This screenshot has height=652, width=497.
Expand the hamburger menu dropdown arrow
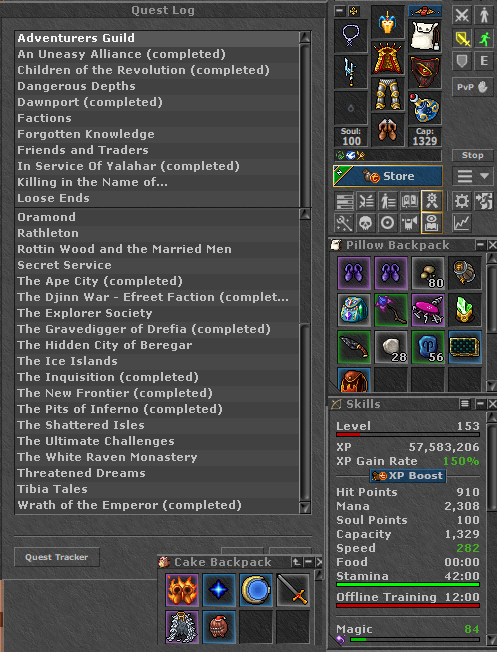[484, 176]
